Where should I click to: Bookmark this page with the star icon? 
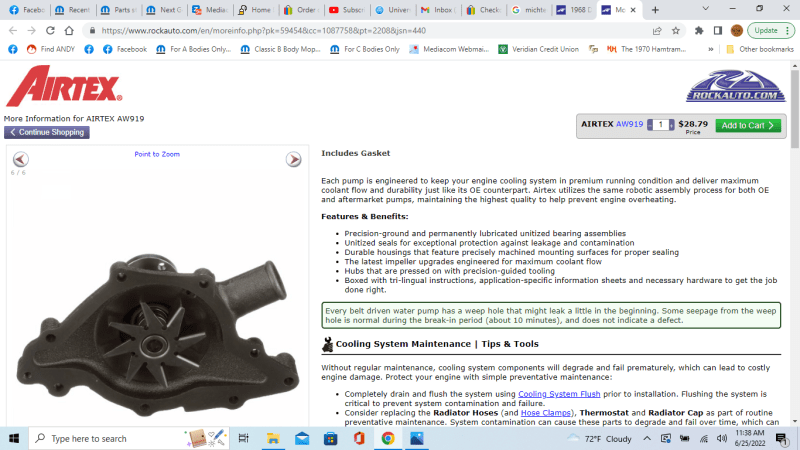(677, 31)
